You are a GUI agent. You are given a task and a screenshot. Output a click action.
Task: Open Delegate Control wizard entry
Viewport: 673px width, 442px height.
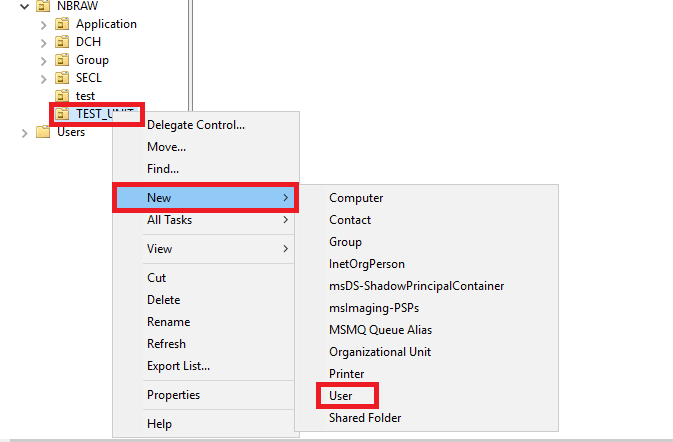coord(196,125)
